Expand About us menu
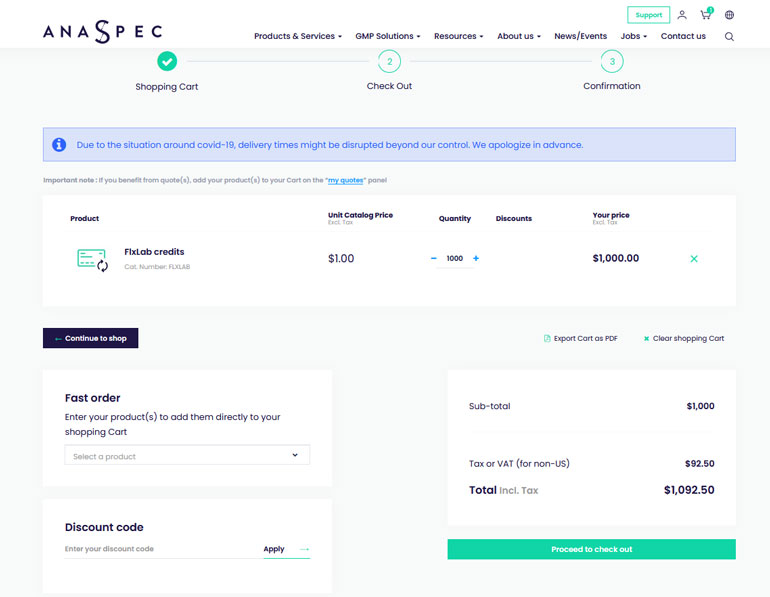770x597 pixels. (x=519, y=36)
